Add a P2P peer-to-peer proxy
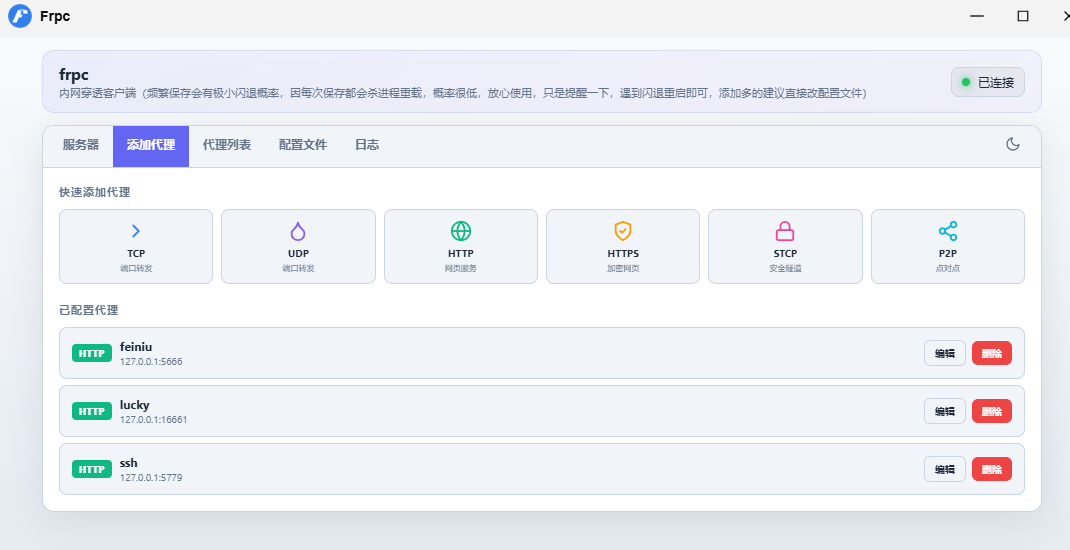 coord(948,246)
